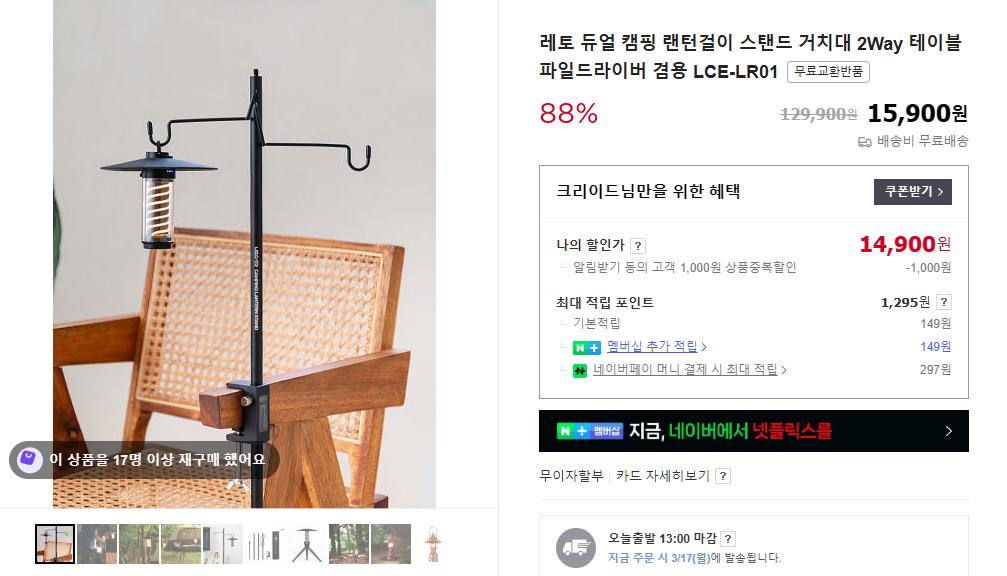Click the purple repurchase badge icon

[29, 460]
